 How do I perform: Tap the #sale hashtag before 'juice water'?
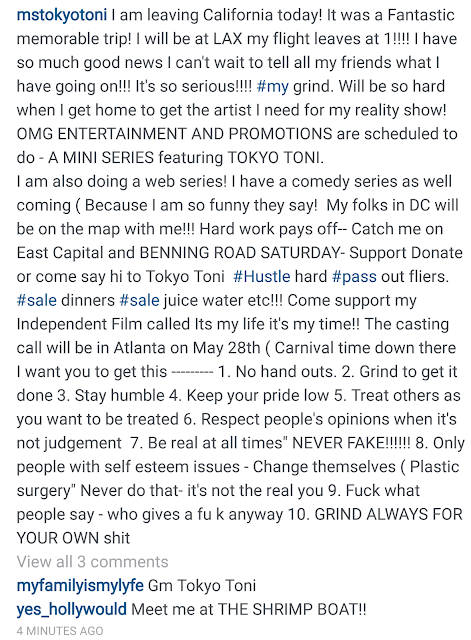139,300
